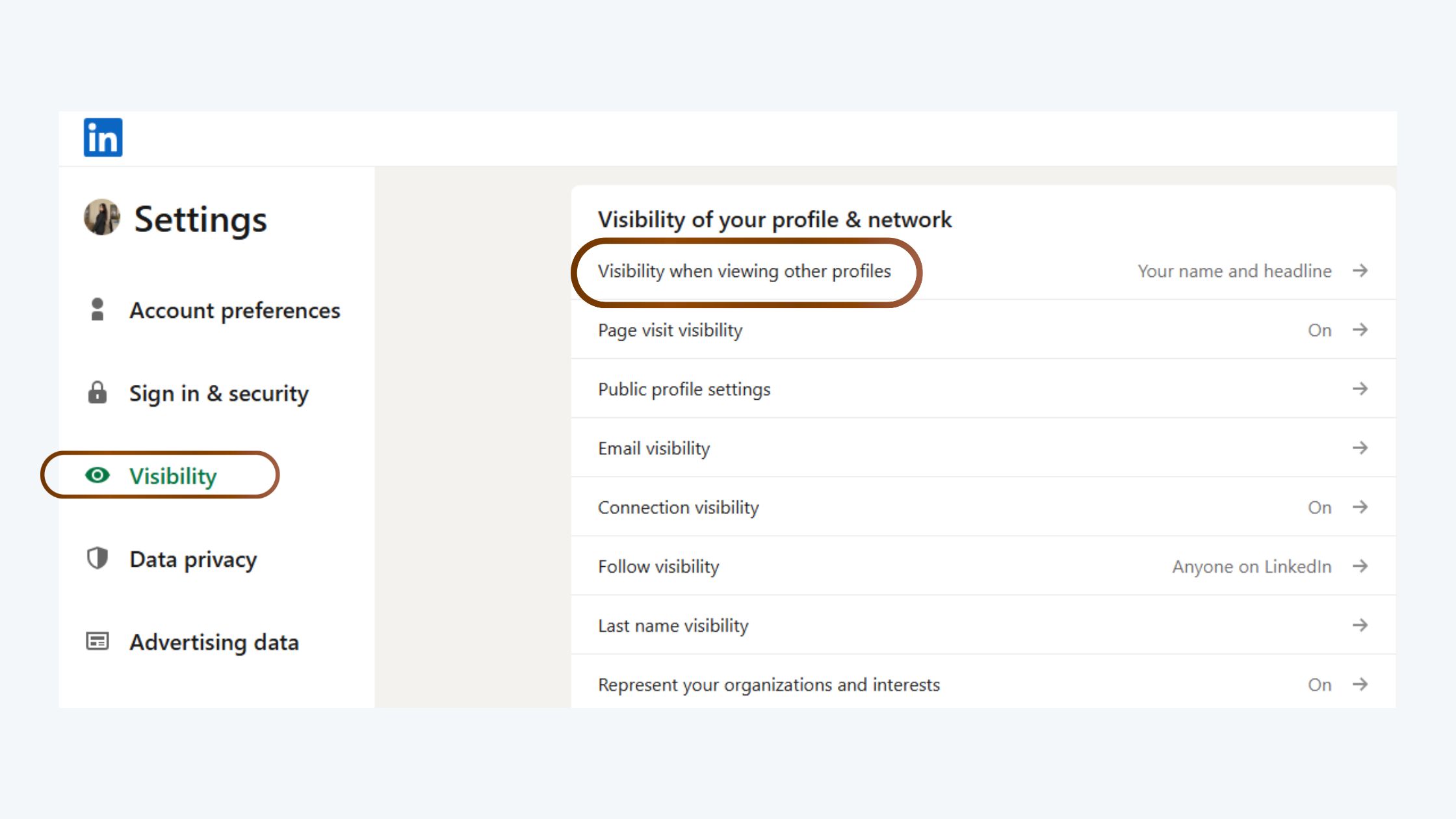Click the shield icon for Data privacy
This screenshot has width=1456, height=819.
[x=97, y=558]
